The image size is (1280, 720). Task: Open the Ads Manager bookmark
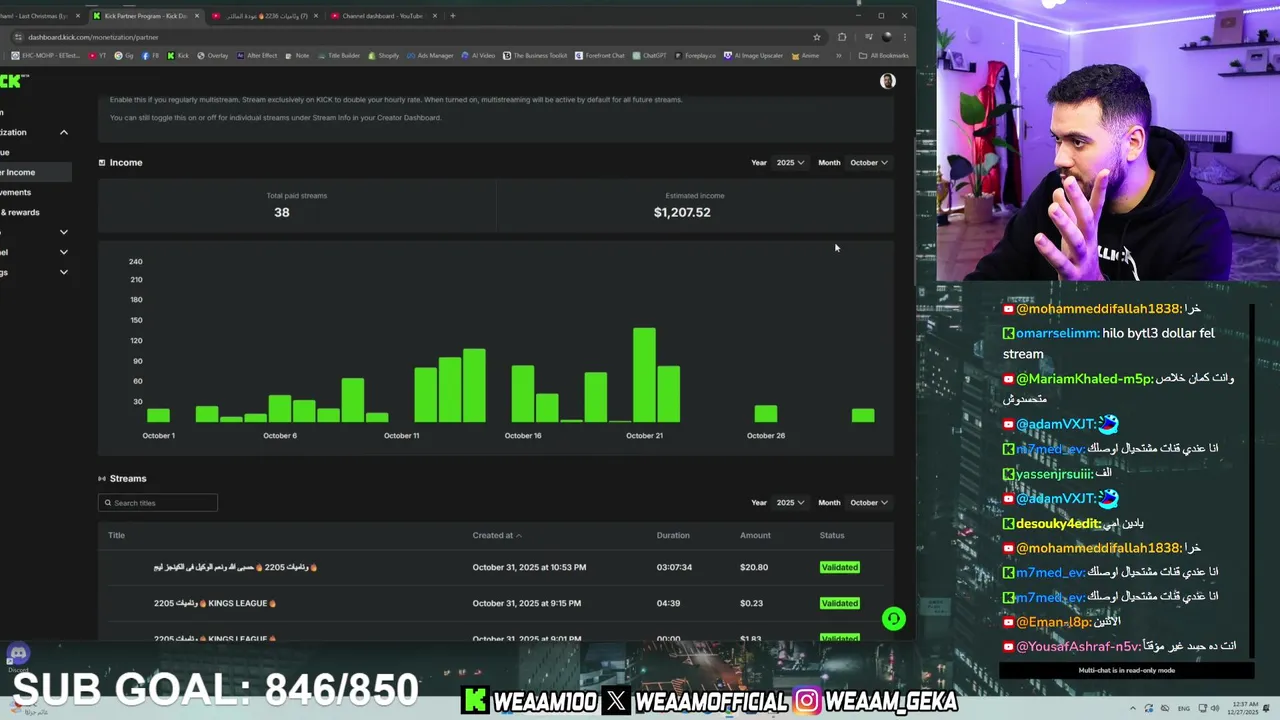coord(429,56)
